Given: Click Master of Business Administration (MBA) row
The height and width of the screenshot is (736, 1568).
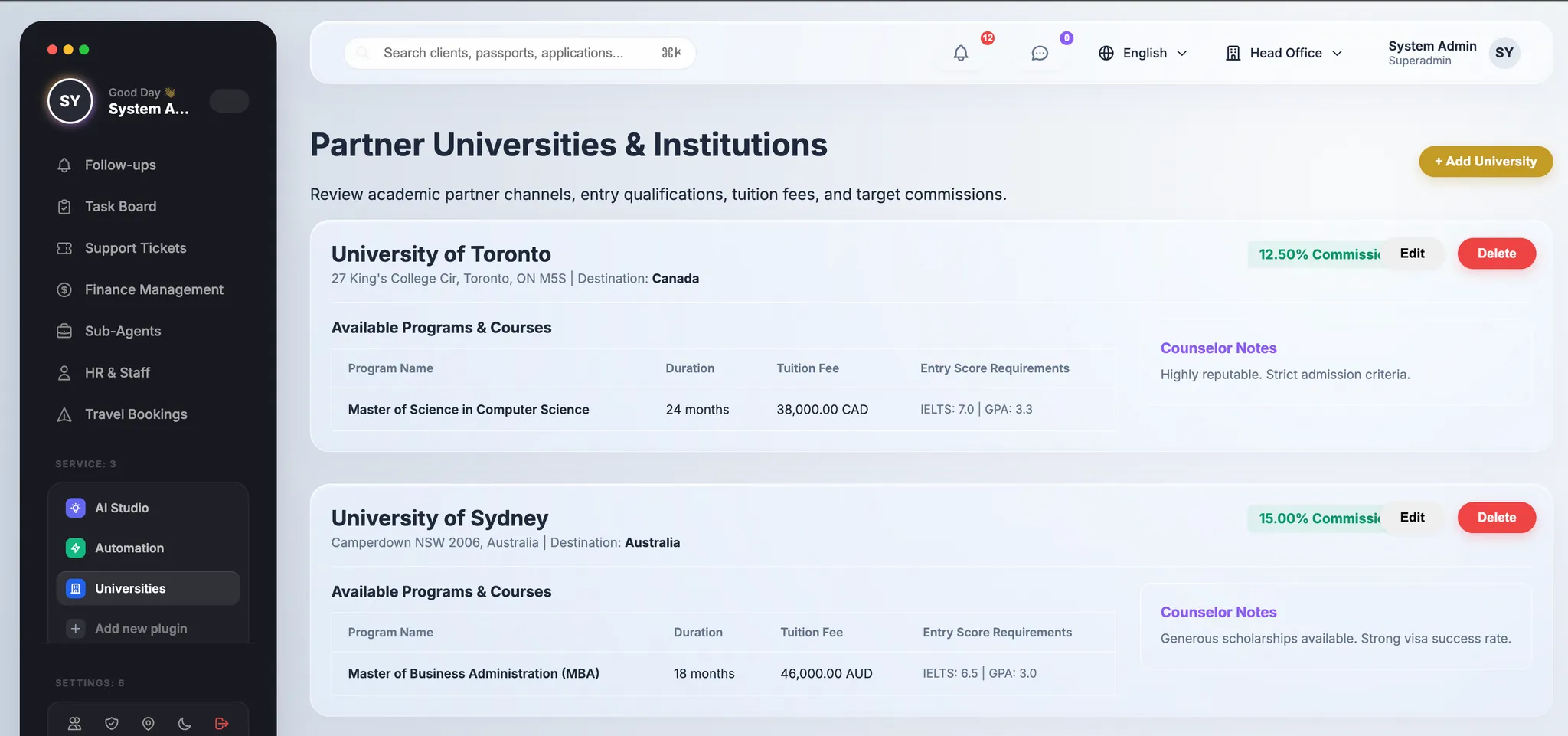Looking at the screenshot, I should [724, 674].
